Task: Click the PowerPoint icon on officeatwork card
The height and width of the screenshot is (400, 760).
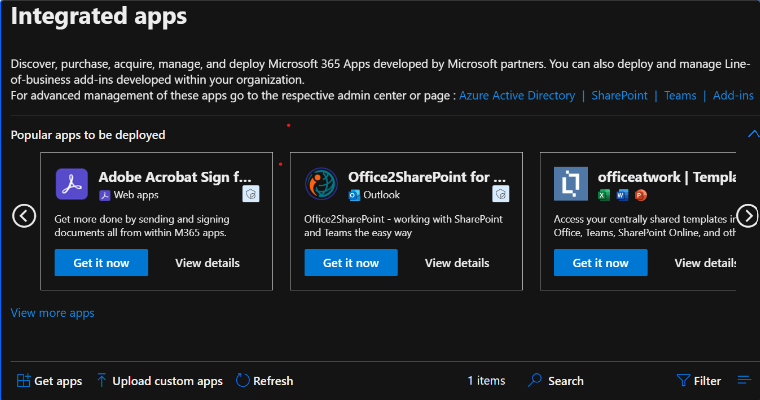Action: click(x=640, y=195)
